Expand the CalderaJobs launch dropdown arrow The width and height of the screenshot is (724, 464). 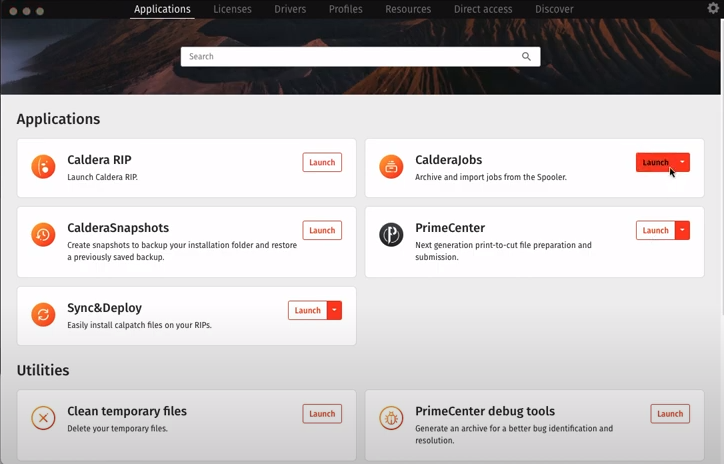(683, 162)
